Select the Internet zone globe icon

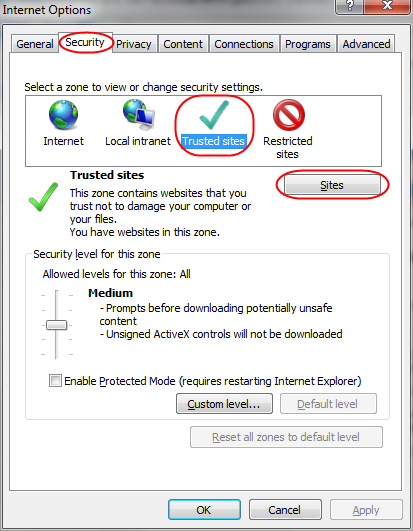click(63, 115)
